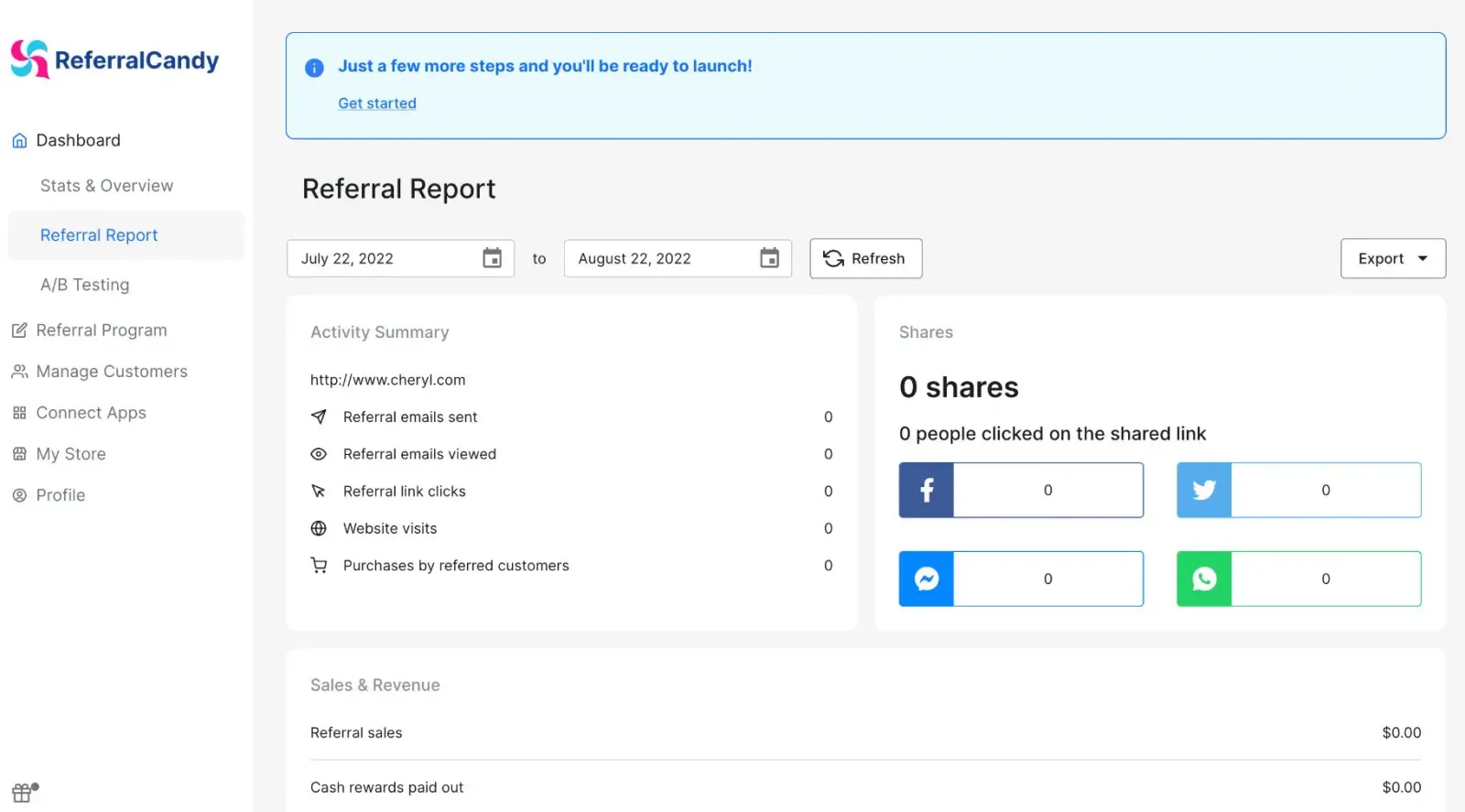This screenshot has width=1465, height=812.
Task: Click the Activity Summary heading
Action: tap(380, 332)
